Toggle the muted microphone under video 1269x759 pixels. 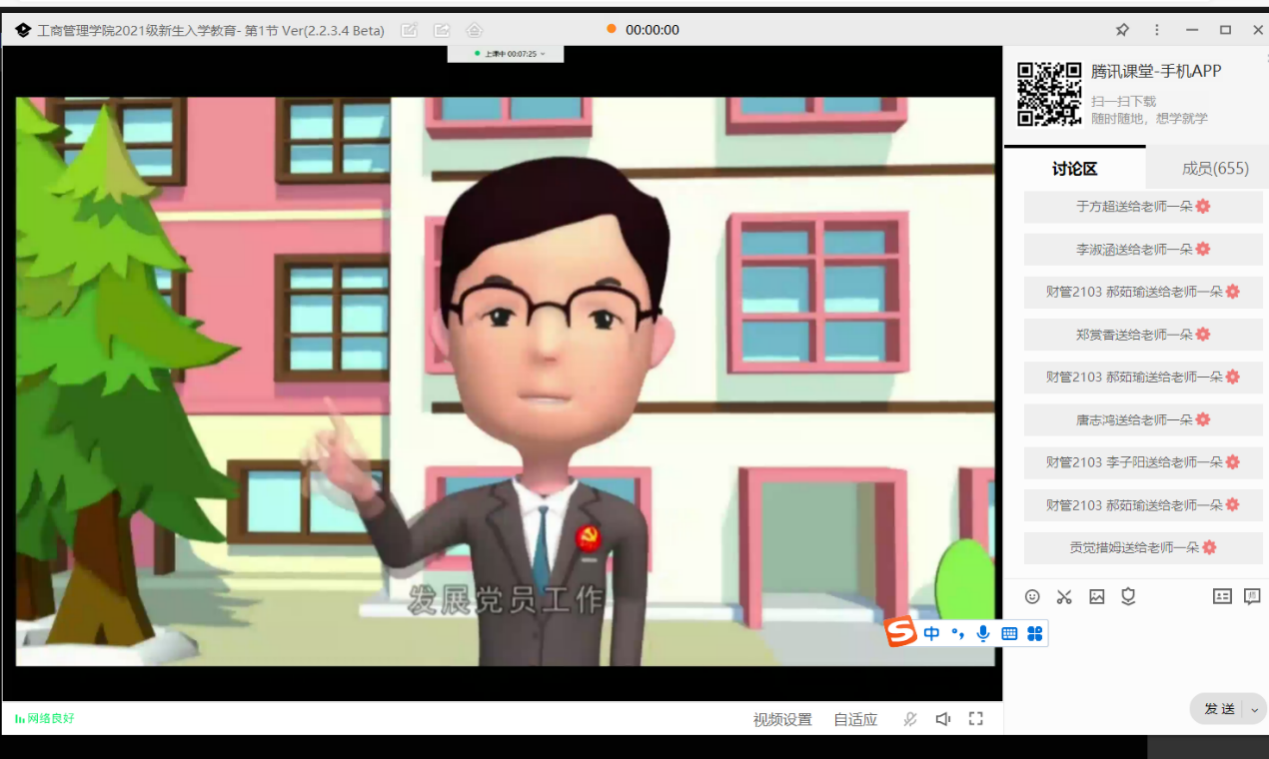910,719
